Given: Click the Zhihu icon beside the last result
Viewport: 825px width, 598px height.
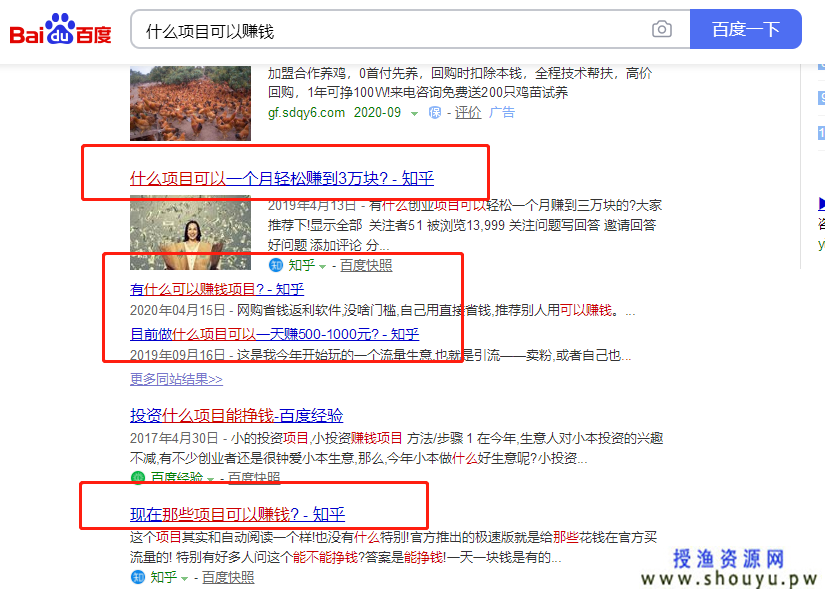Looking at the screenshot, I should coord(138,577).
